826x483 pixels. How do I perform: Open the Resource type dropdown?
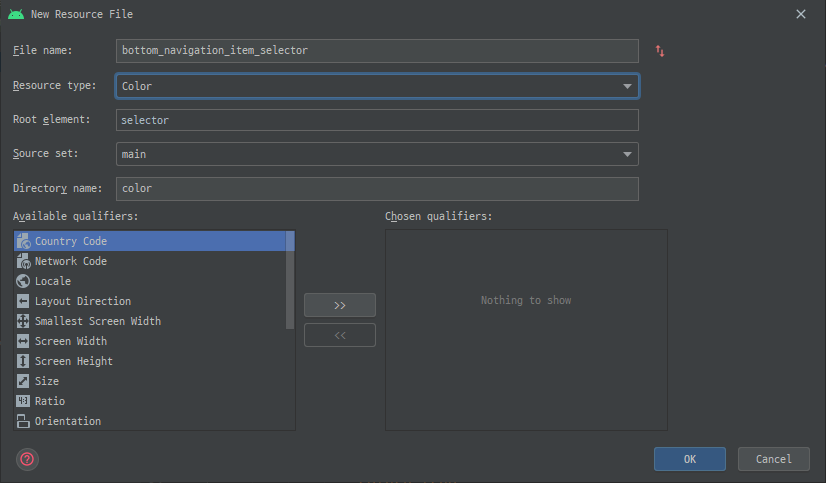point(377,86)
